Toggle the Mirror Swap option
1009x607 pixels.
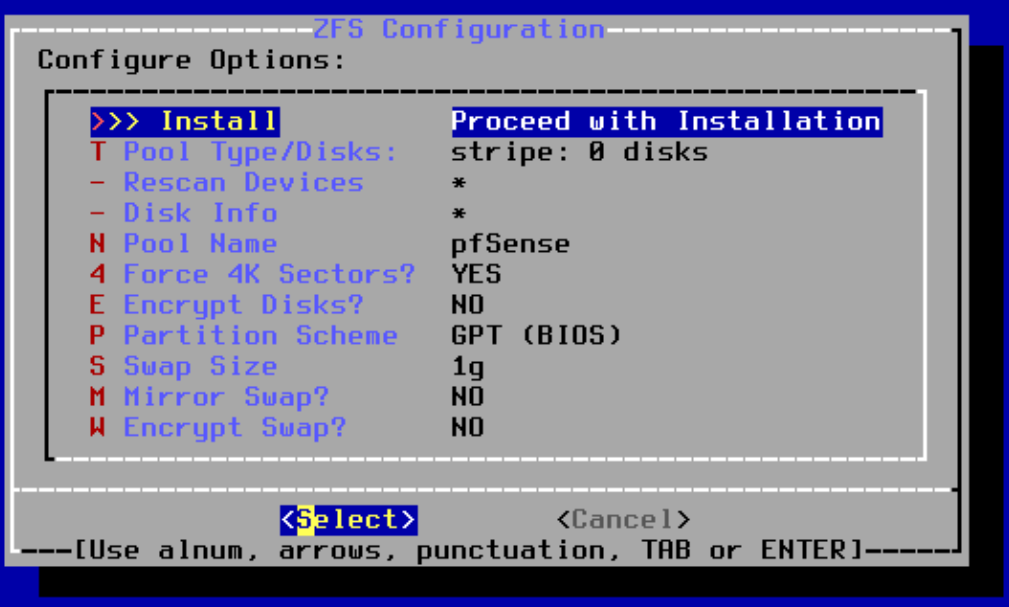coord(226,397)
